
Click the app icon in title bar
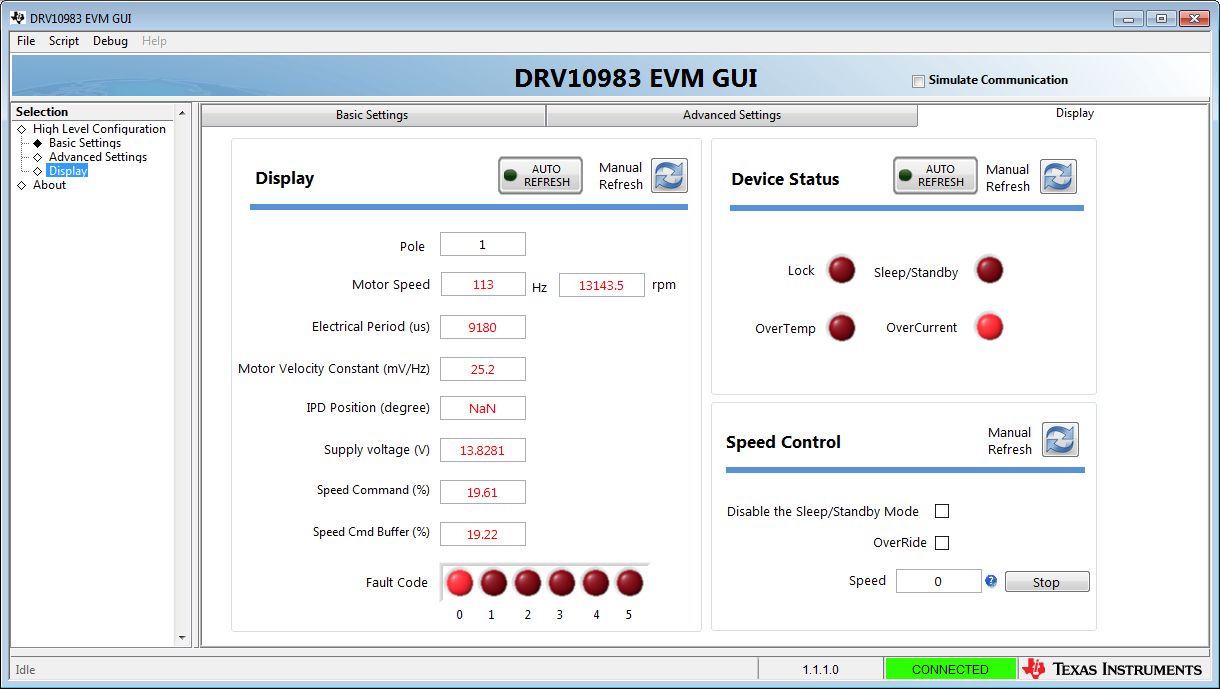[18, 18]
